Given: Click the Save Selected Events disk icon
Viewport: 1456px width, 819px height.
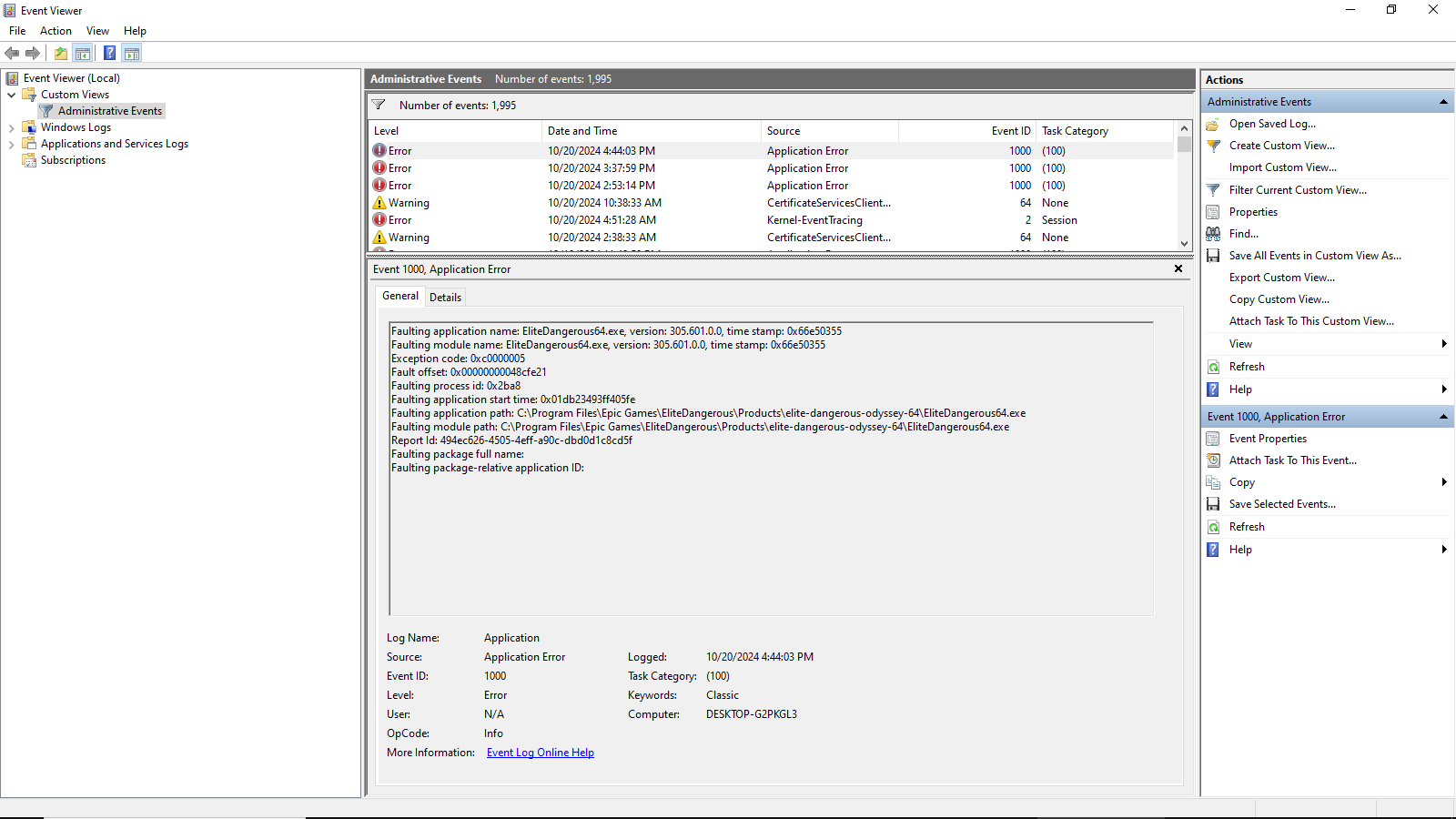Looking at the screenshot, I should click(1213, 504).
